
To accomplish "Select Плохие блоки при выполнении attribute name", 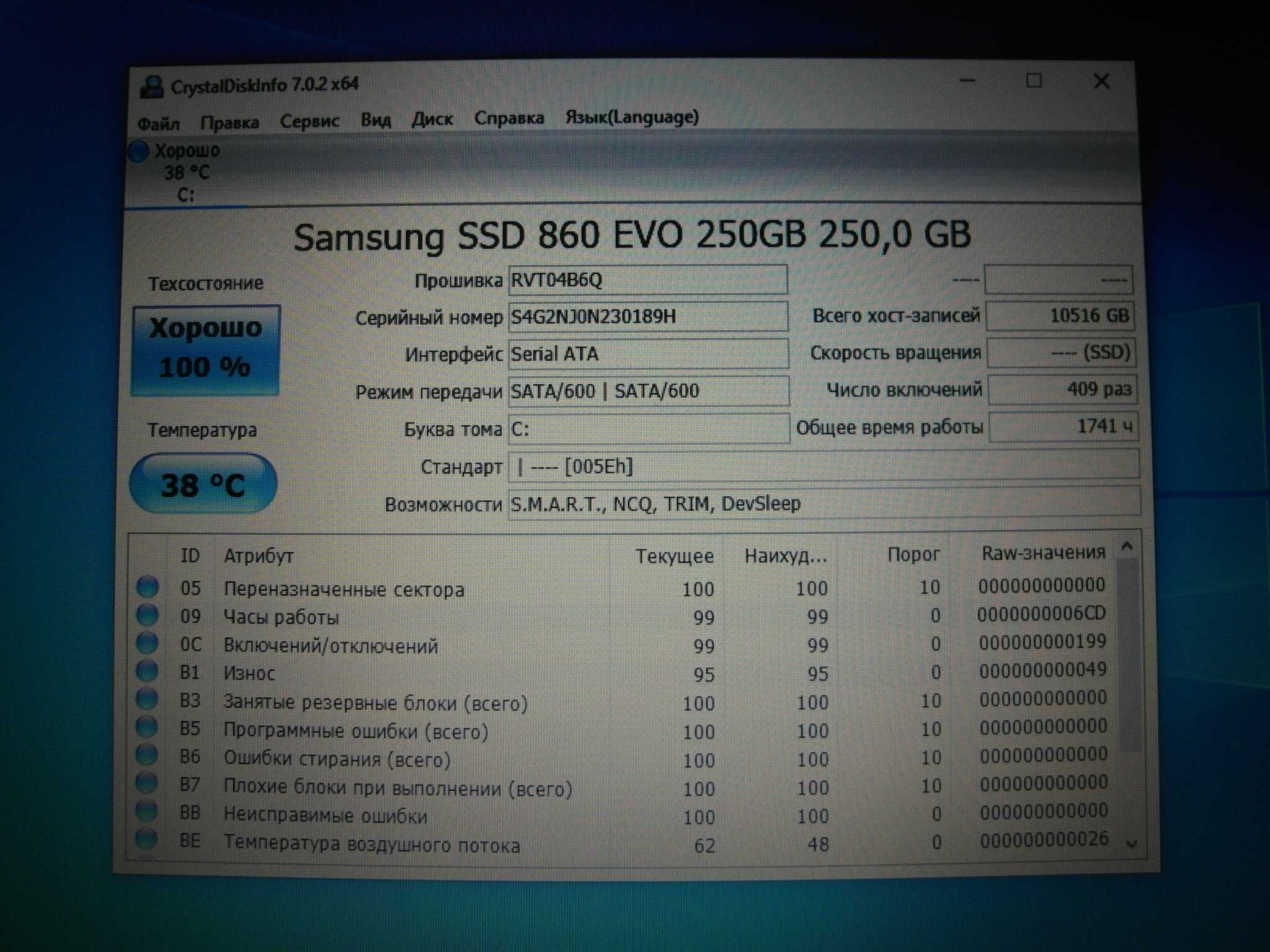I will click(398, 788).
